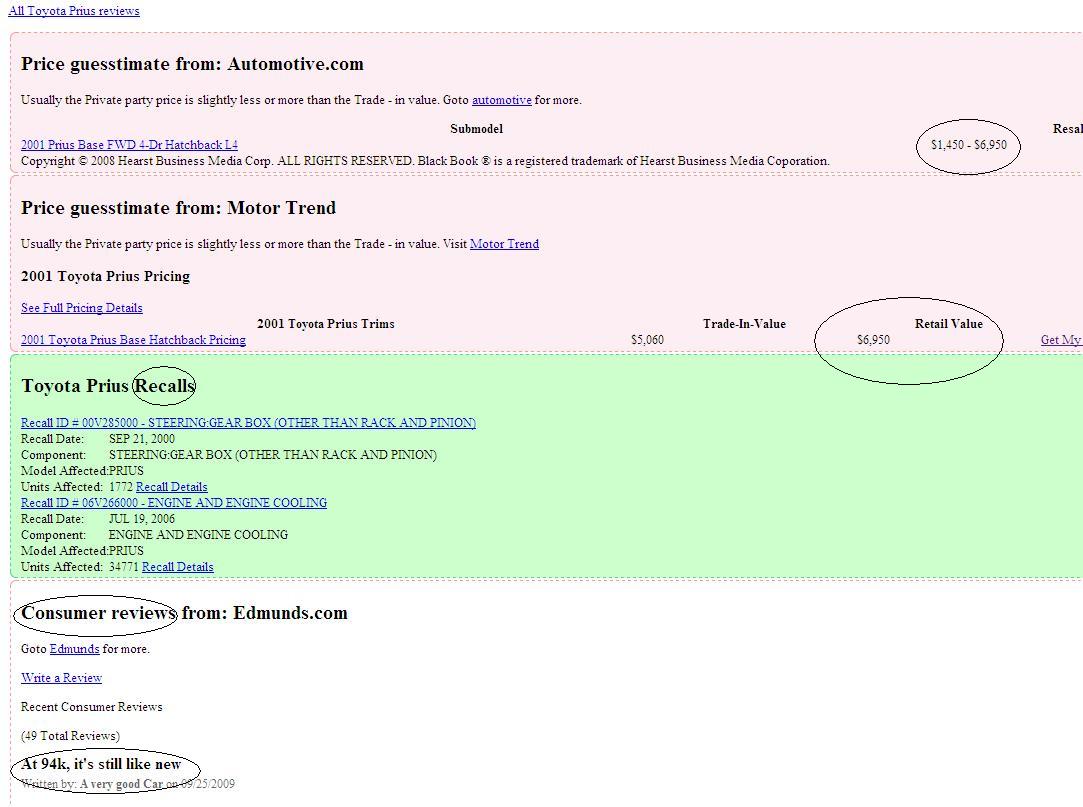Screen dimensions: 1083x807
Task: Follow the automotive link in Automotive.com section
Action: tap(501, 99)
